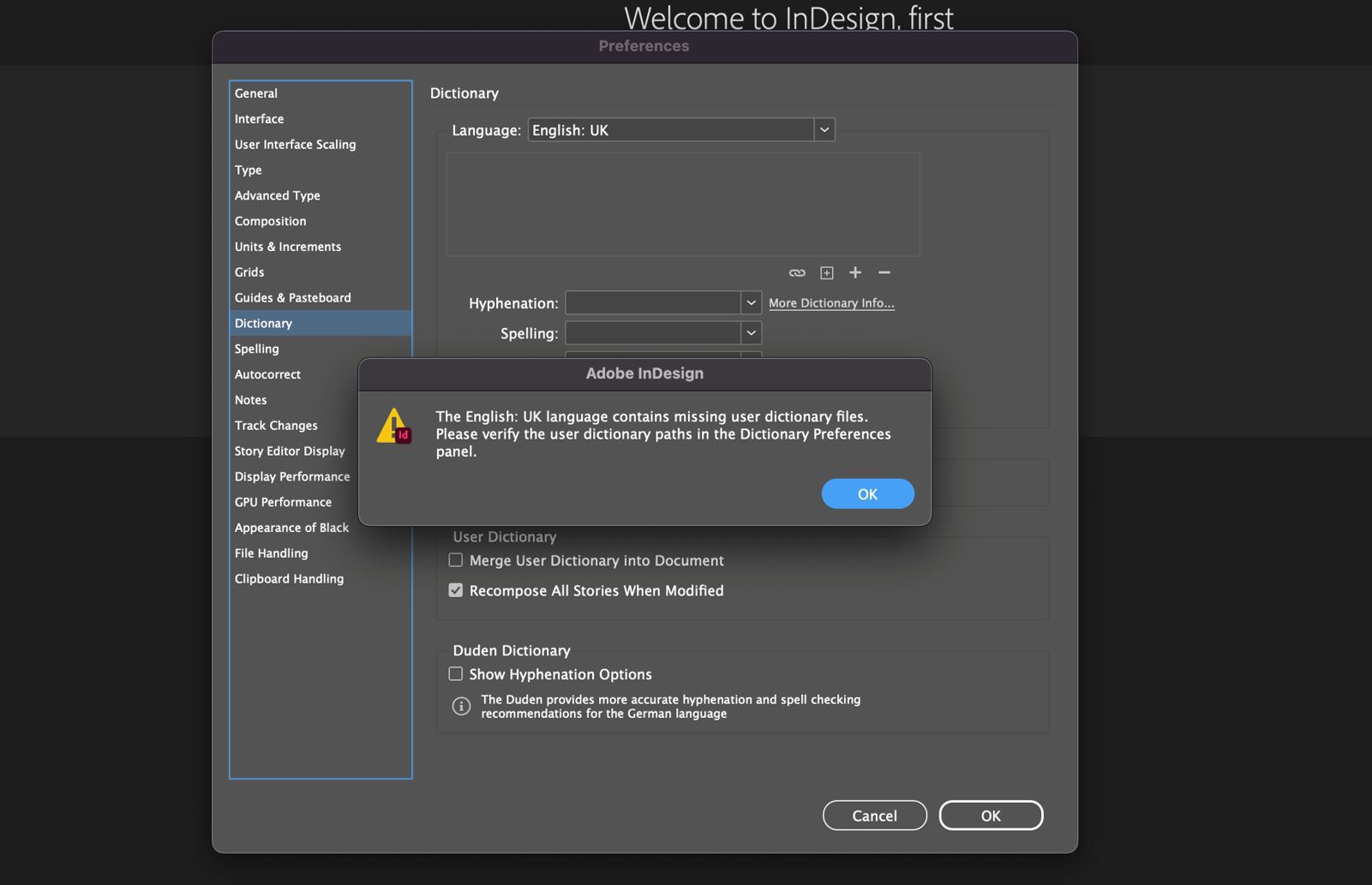This screenshot has height=885, width=1372.
Task: Uncheck Recompose All Stories When Modified
Action: [x=456, y=590]
